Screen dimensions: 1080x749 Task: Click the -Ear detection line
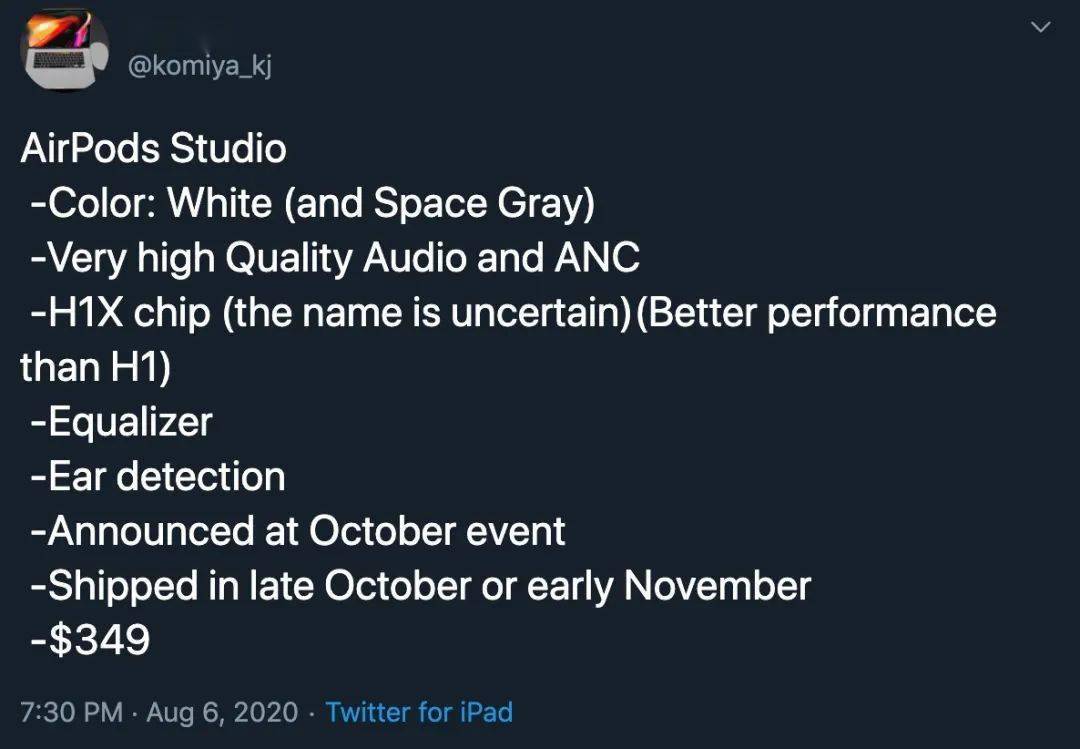coord(158,476)
